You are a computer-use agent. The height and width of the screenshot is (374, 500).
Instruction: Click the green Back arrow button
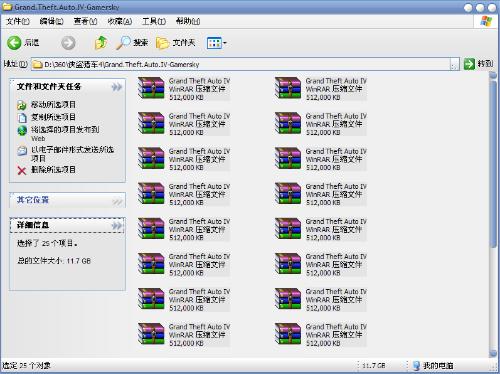point(14,43)
